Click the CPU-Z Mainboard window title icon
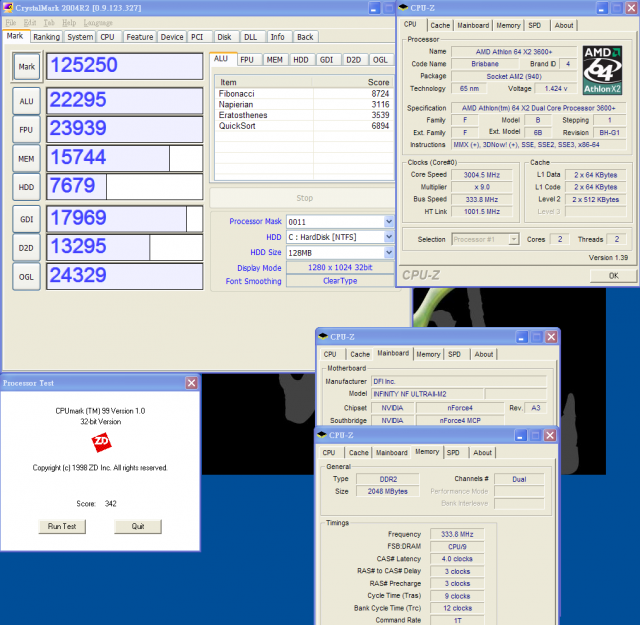The height and width of the screenshot is (625, 640). pos(323,336)
